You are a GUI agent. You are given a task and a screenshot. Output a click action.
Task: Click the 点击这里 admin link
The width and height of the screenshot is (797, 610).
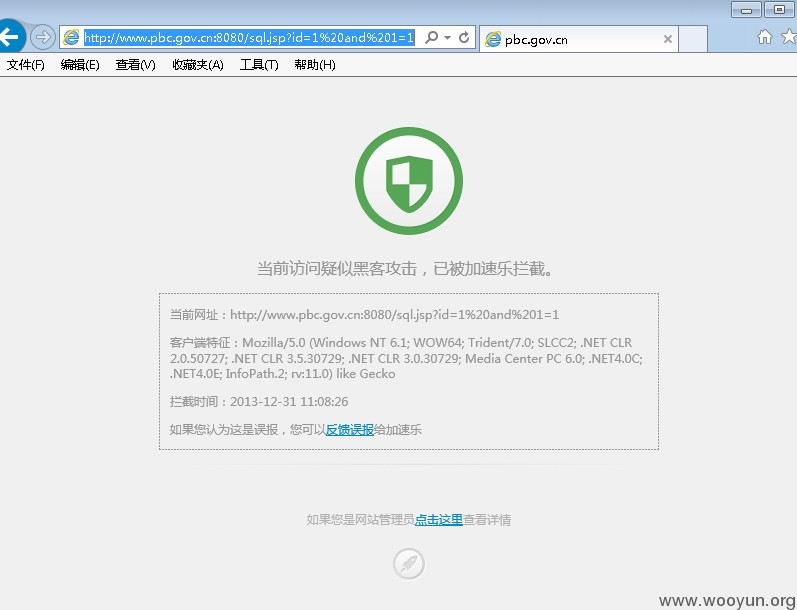(x=439, y=520)
